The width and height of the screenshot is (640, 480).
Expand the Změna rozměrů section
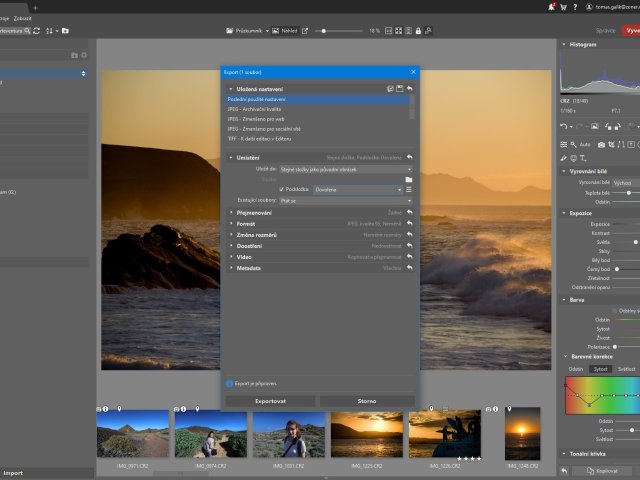(231, 235)
